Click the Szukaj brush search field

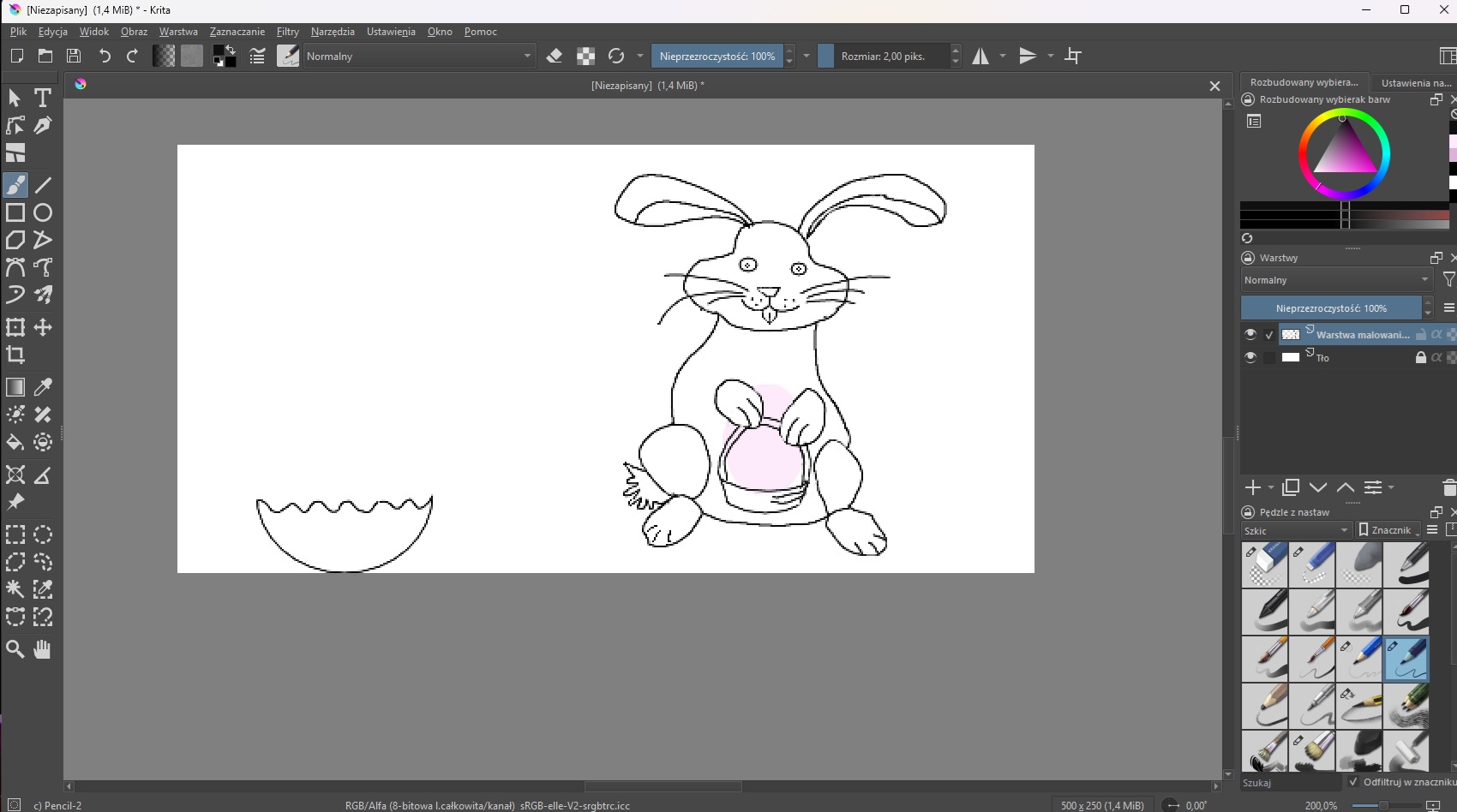1290,783
